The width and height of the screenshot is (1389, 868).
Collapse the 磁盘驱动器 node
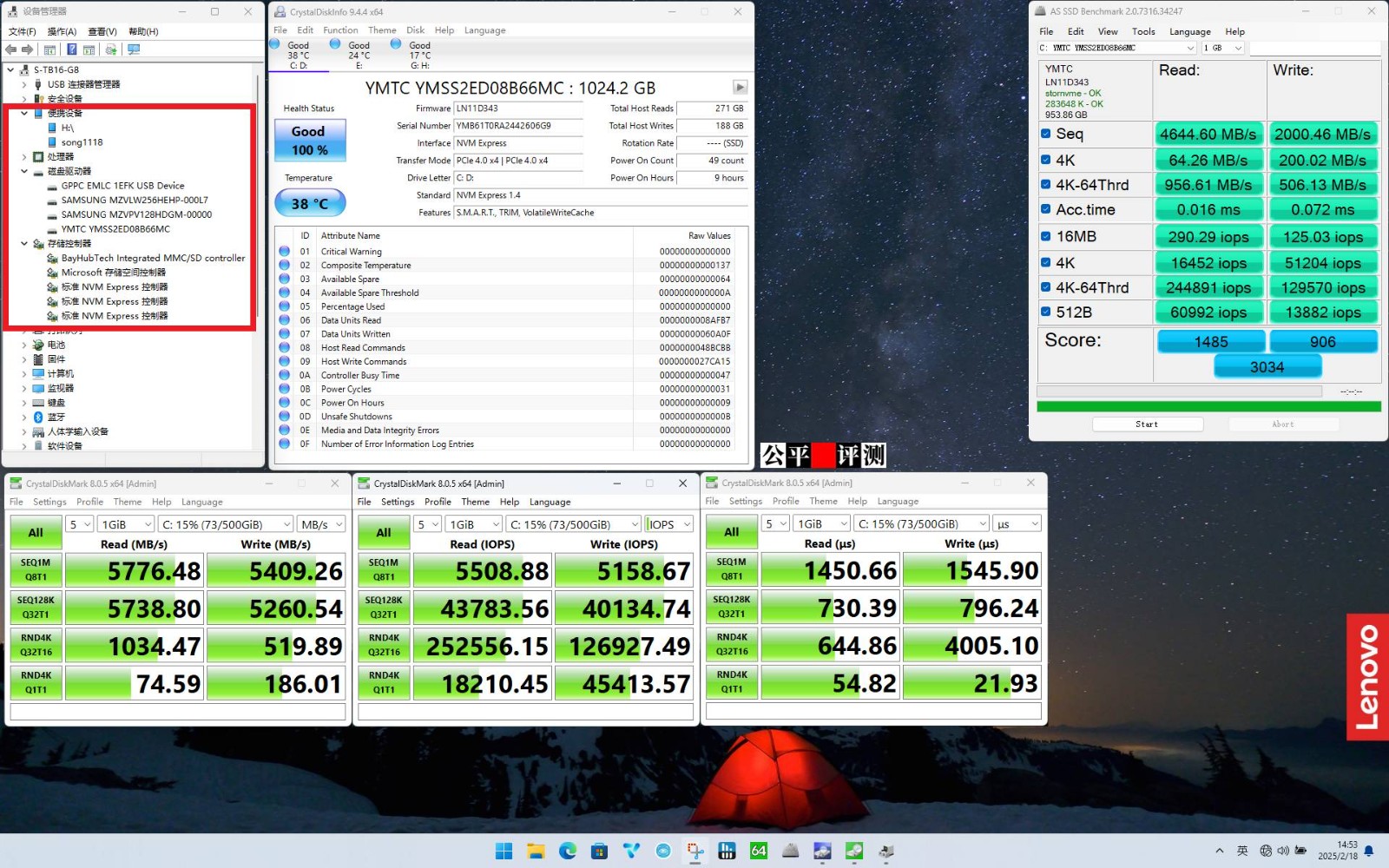click(24, 171)
